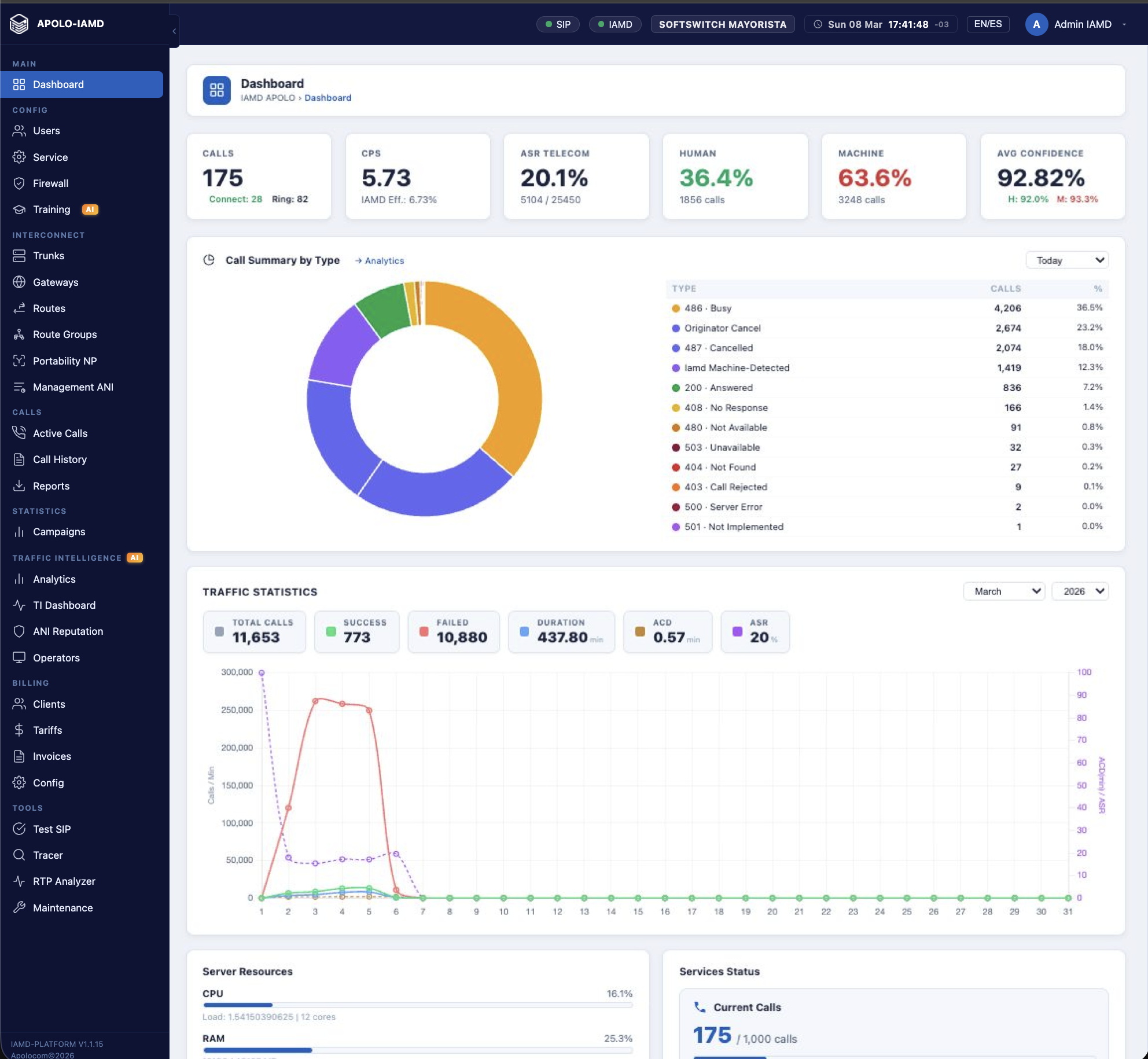Switch language using the EN/ES toggle

coord(988,24)
